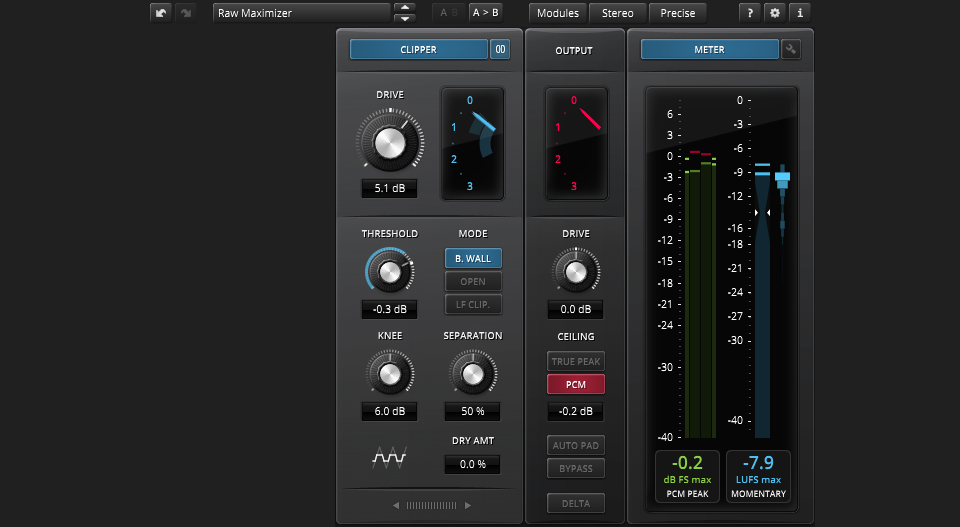Open meter settings wrench icon

point(791,50)
